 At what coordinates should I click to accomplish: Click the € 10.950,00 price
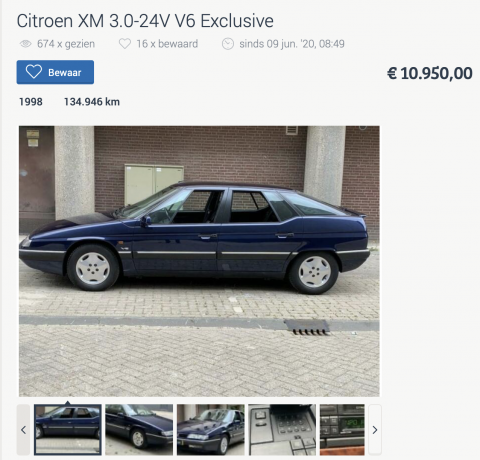click(430, 73)
